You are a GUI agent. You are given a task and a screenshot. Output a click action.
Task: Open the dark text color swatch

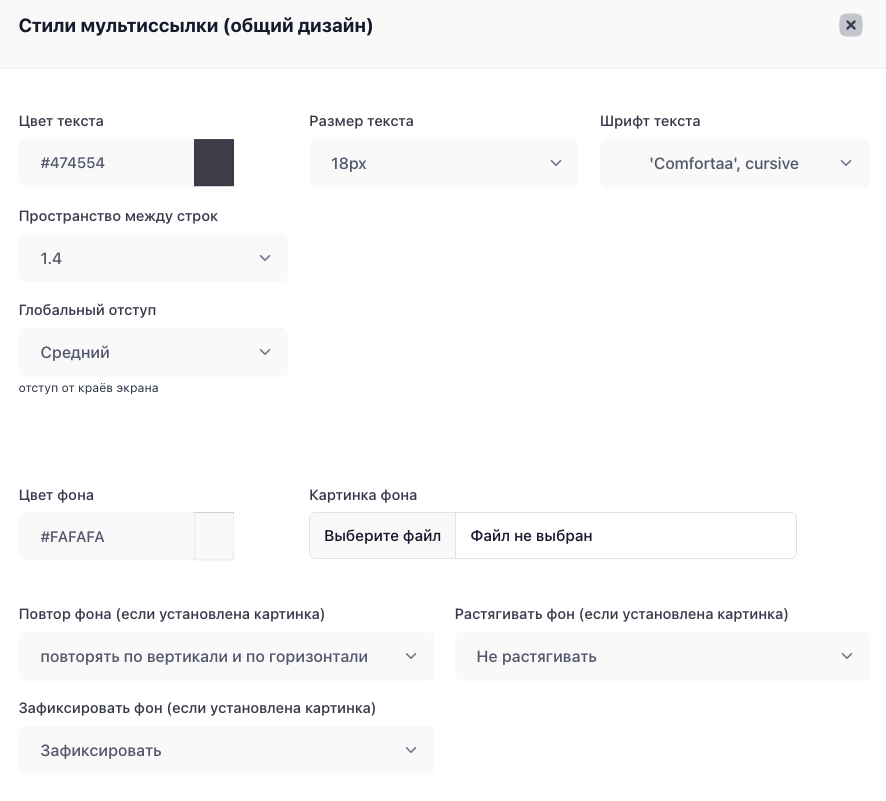pos(214,163)
